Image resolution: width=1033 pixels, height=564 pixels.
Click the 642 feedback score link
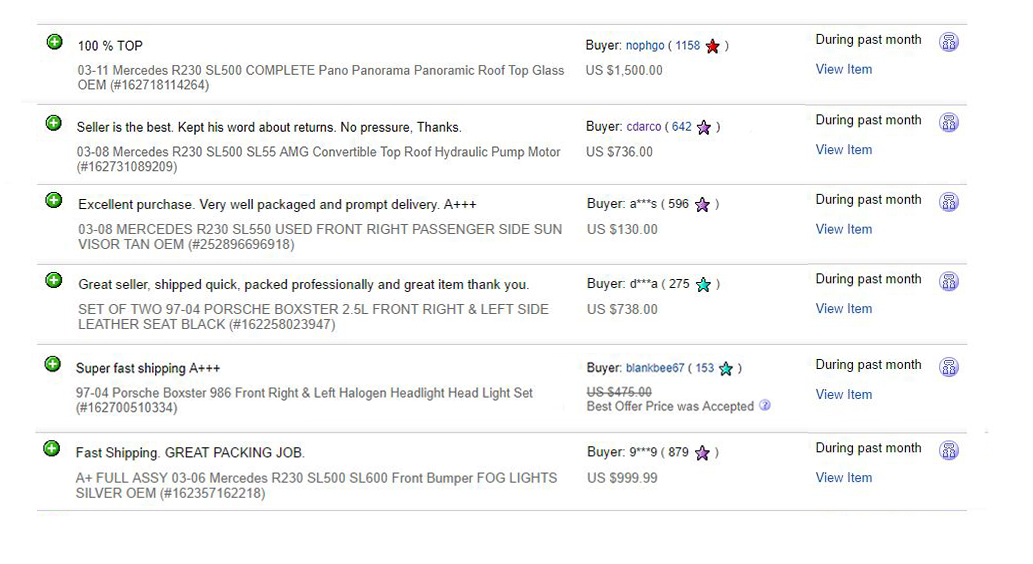682,127
